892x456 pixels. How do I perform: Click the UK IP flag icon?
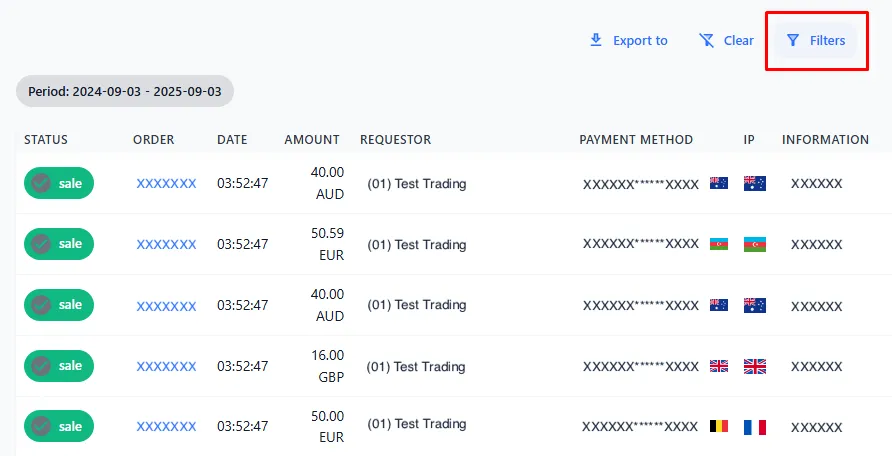point(754,367)
